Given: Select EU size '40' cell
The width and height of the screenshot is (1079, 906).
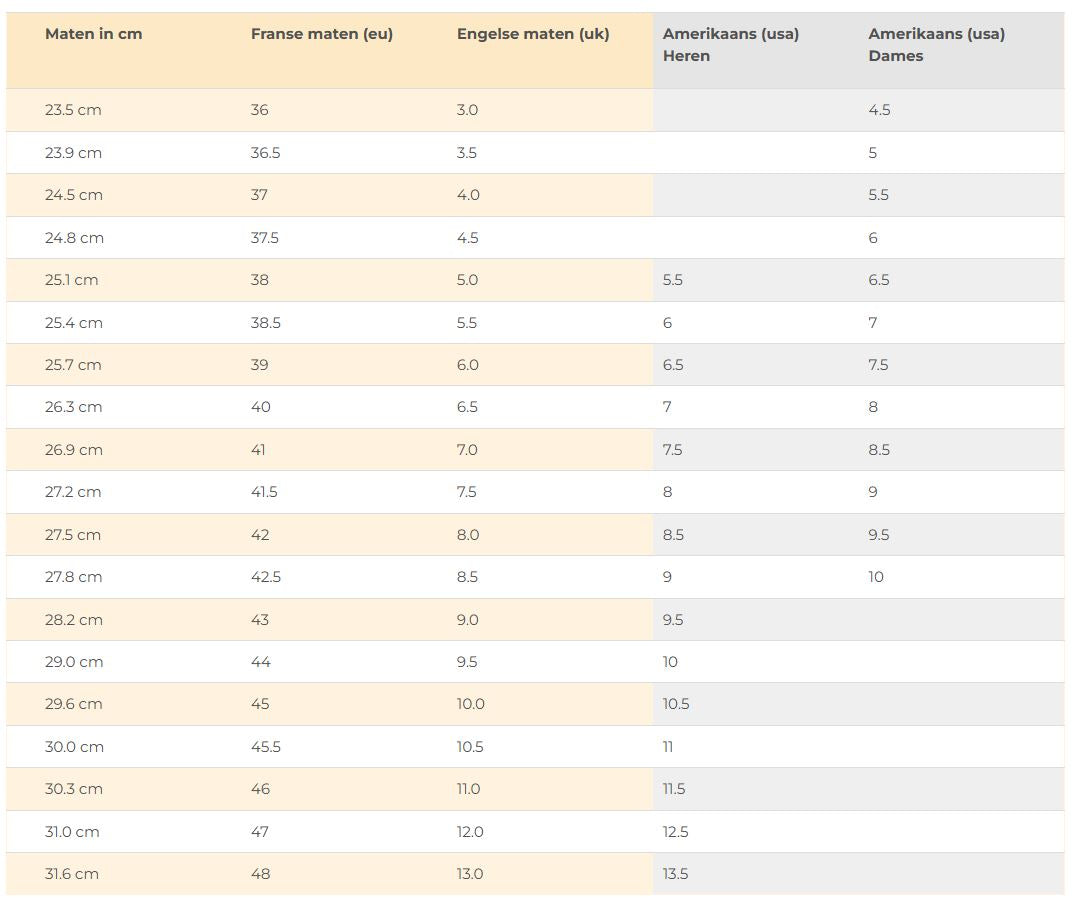Looking at the screenshot, I should pyautogui.click(x=260, y=407).
